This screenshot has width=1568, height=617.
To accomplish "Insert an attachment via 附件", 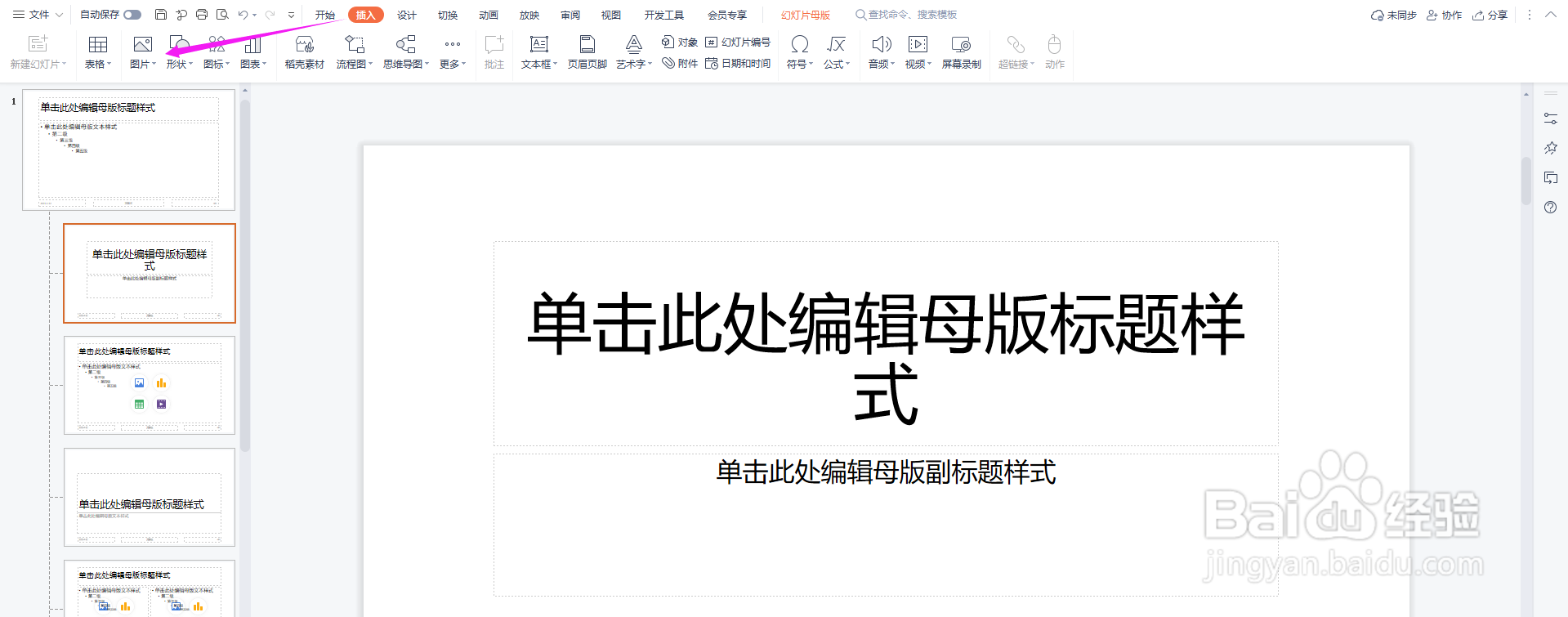I will pyautogui.click(x=680, y=63).
